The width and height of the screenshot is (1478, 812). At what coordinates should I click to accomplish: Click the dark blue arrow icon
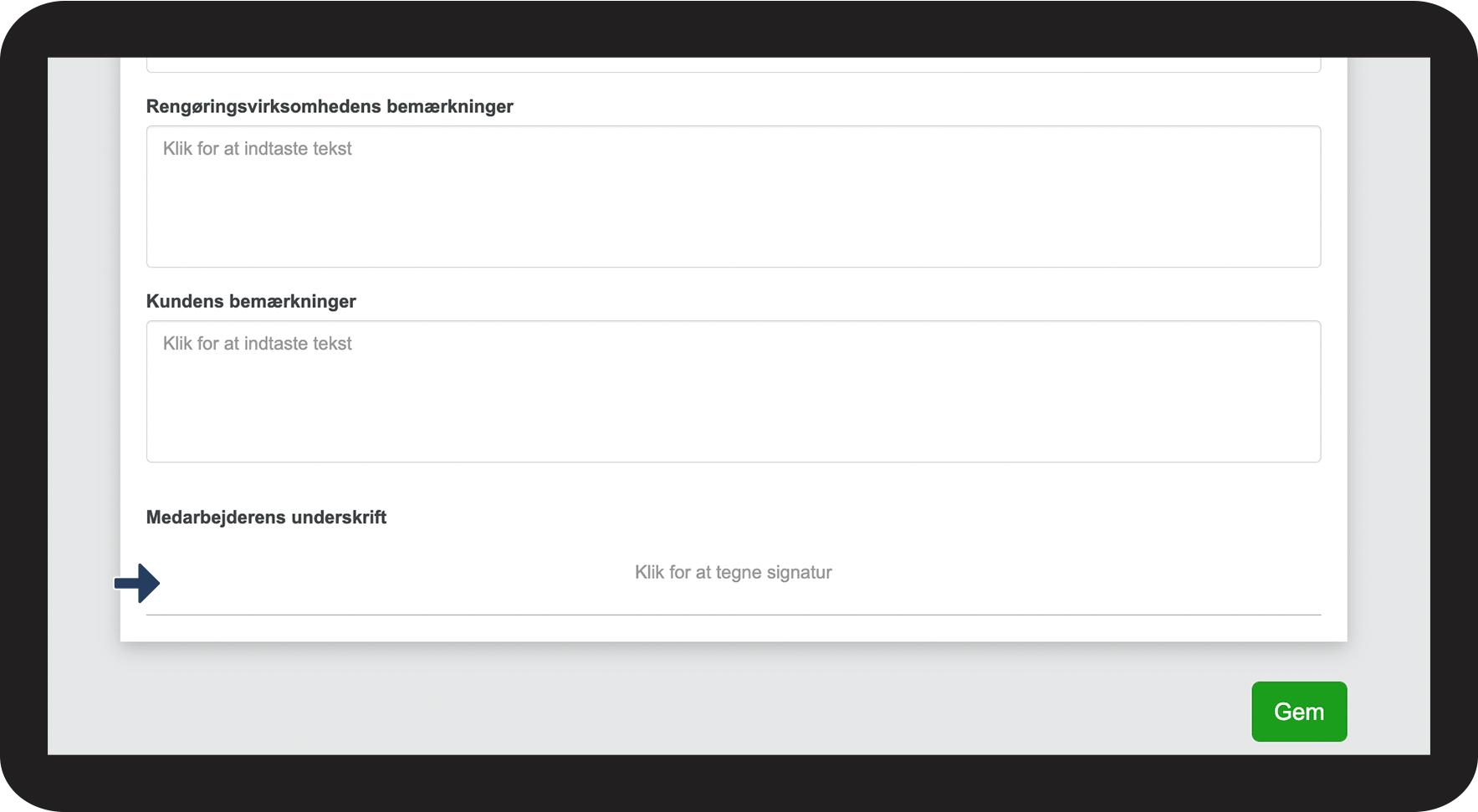click(137, 583)
